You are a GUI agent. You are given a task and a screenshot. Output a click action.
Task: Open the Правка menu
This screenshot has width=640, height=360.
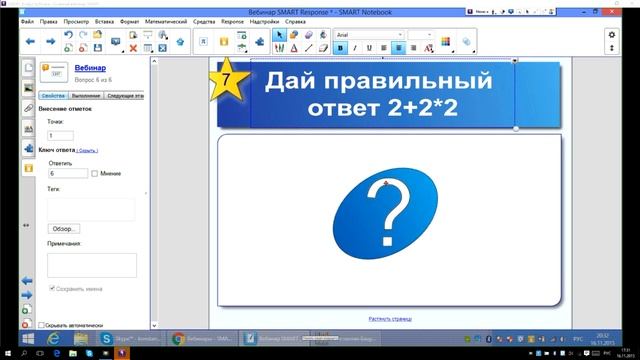click(x=49, y=22)
